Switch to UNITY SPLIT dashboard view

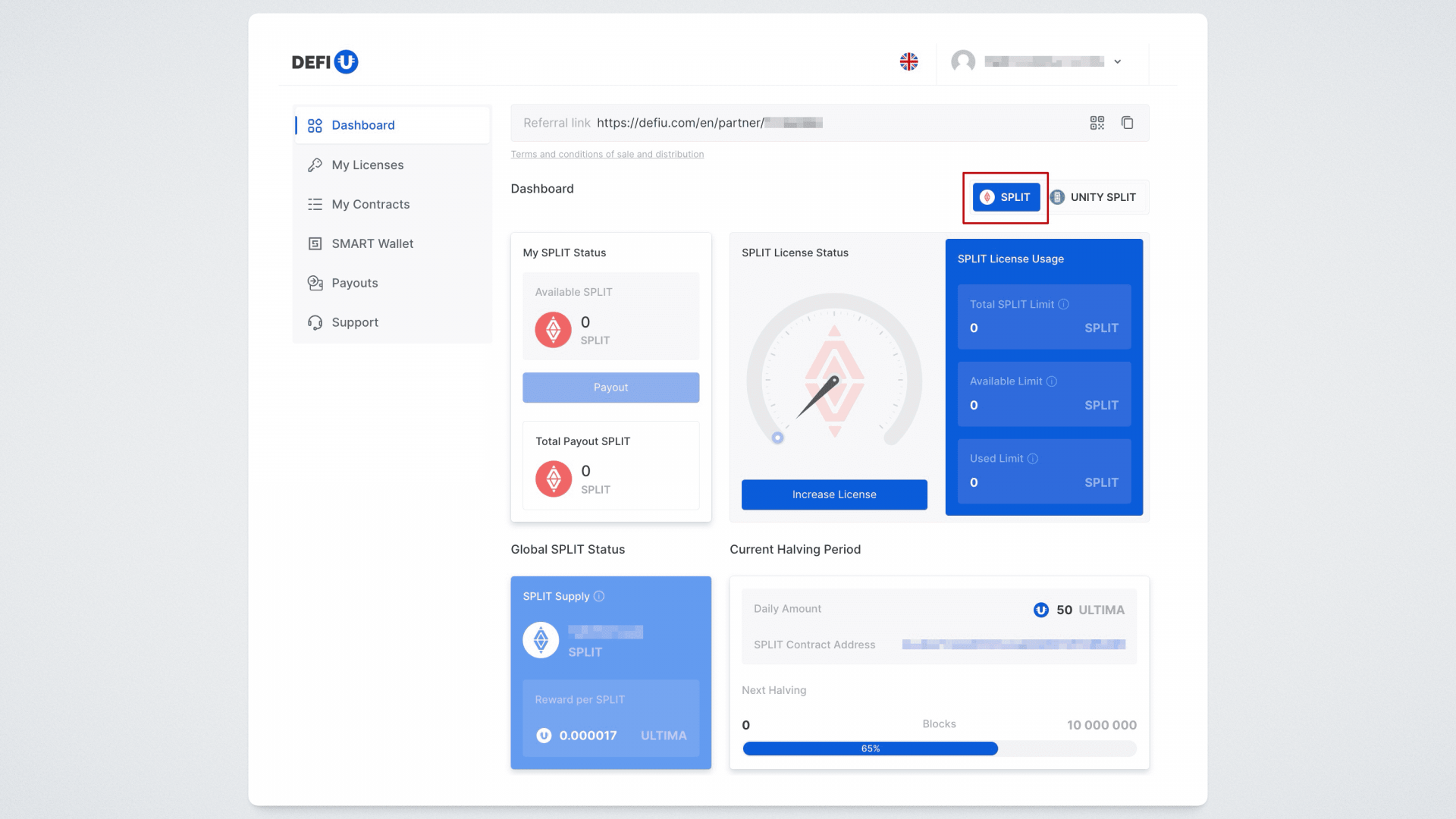pyautogui.click(x=1094, y=197)
